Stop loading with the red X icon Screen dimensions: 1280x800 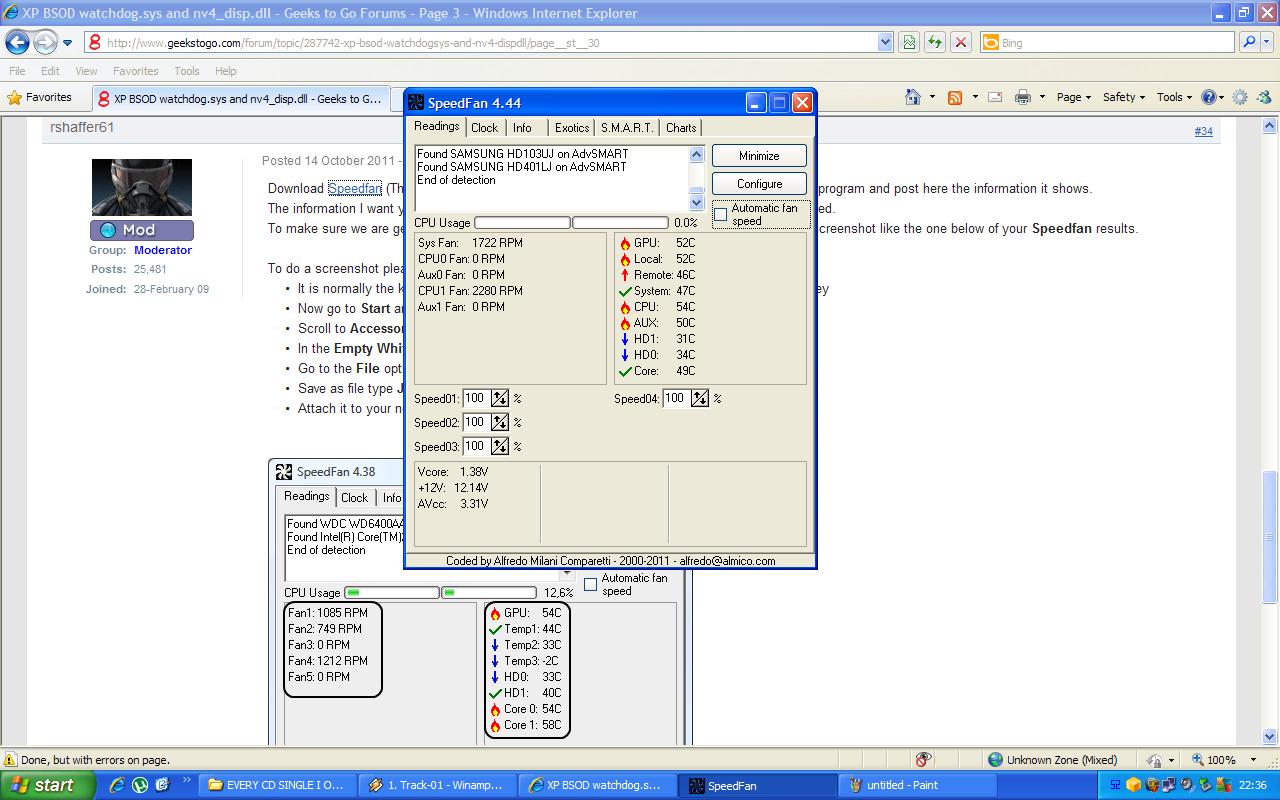(961, 42)
